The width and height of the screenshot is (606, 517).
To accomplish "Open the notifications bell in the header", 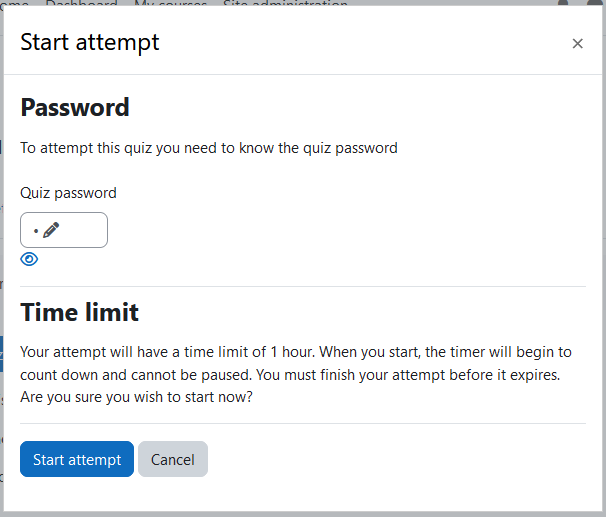I will pyautogui.click(x=563, y=3).
